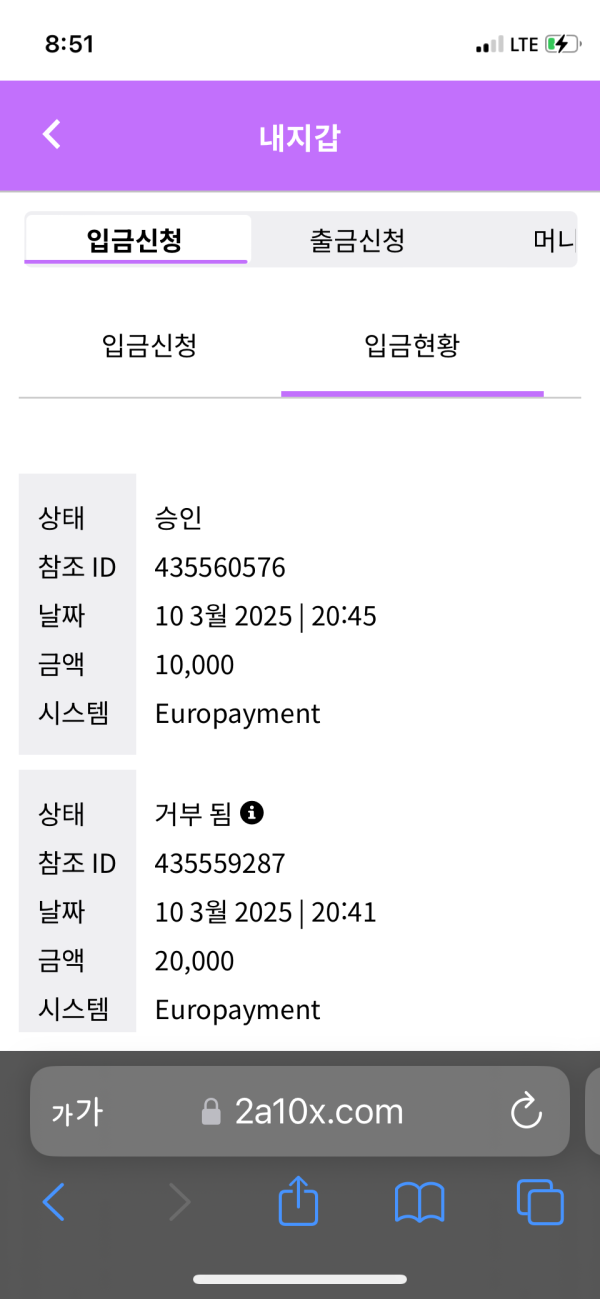The width and height of the screenshot is (600, 1299).
Task: Tap the Safari reload page icon
Action: pyautogui.click(x=526, y=1111)
